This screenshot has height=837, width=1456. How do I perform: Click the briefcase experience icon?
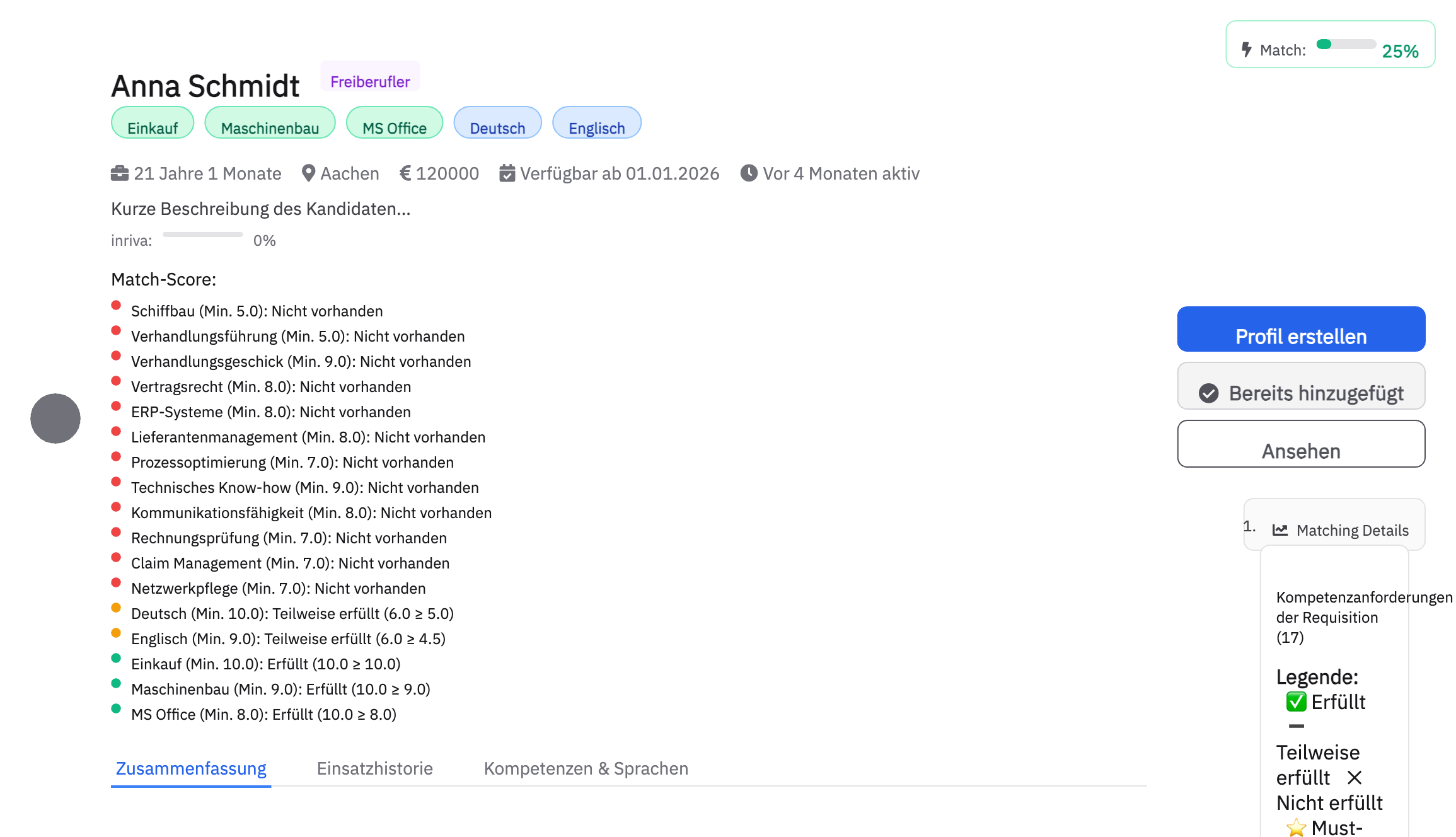(x=120, y=173)
